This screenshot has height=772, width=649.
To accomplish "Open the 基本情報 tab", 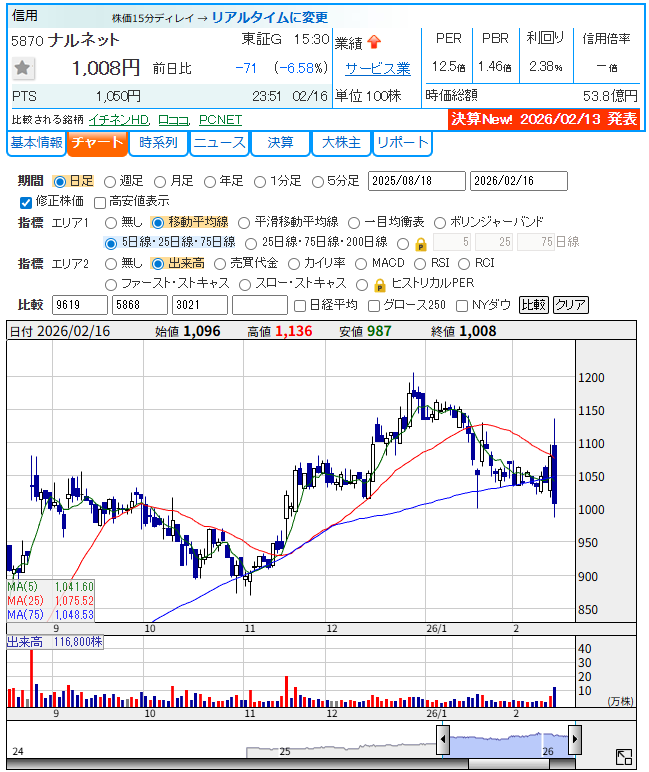I will [x=36, y=143].
